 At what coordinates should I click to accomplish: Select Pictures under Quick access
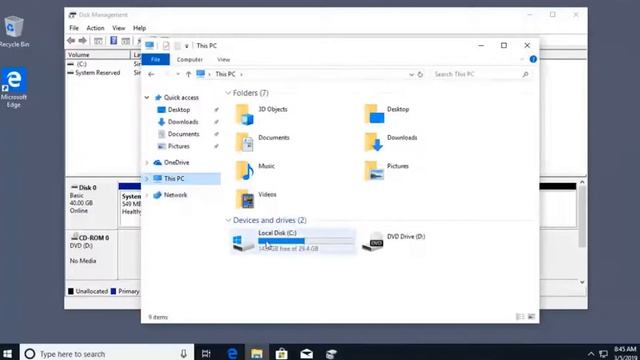(178, 146)
